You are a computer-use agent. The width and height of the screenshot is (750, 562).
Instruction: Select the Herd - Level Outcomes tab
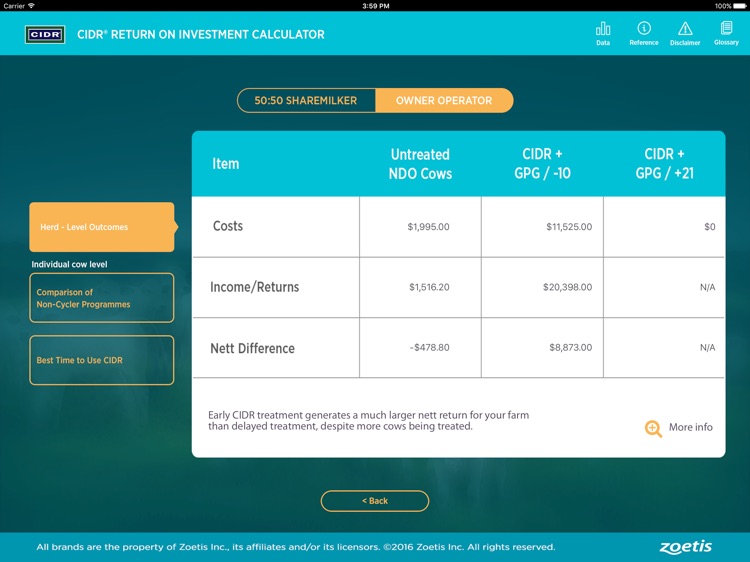tap(102, 227)
